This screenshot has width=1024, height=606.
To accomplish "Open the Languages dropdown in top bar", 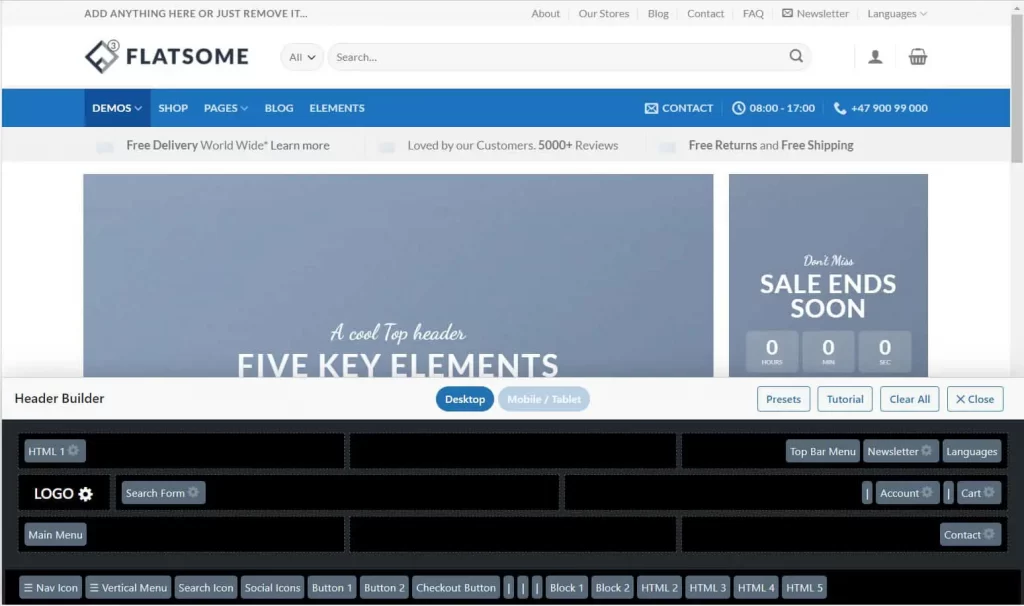I will (x=896, y=13).
